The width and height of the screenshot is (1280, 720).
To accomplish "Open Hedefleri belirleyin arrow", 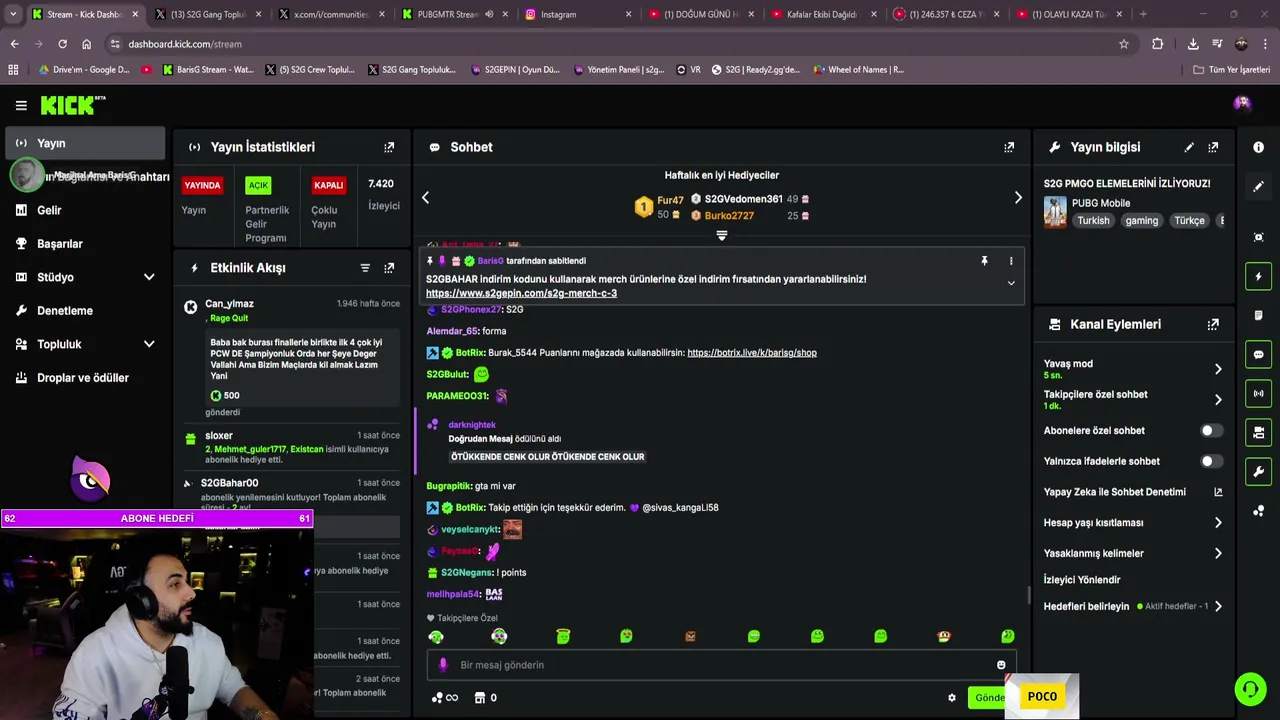I will pos(1218,606).
